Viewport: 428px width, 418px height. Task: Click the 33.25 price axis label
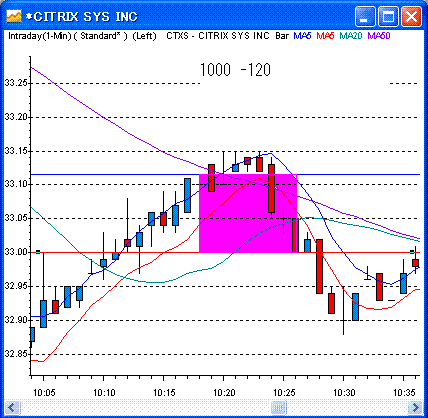pos(15,83)
